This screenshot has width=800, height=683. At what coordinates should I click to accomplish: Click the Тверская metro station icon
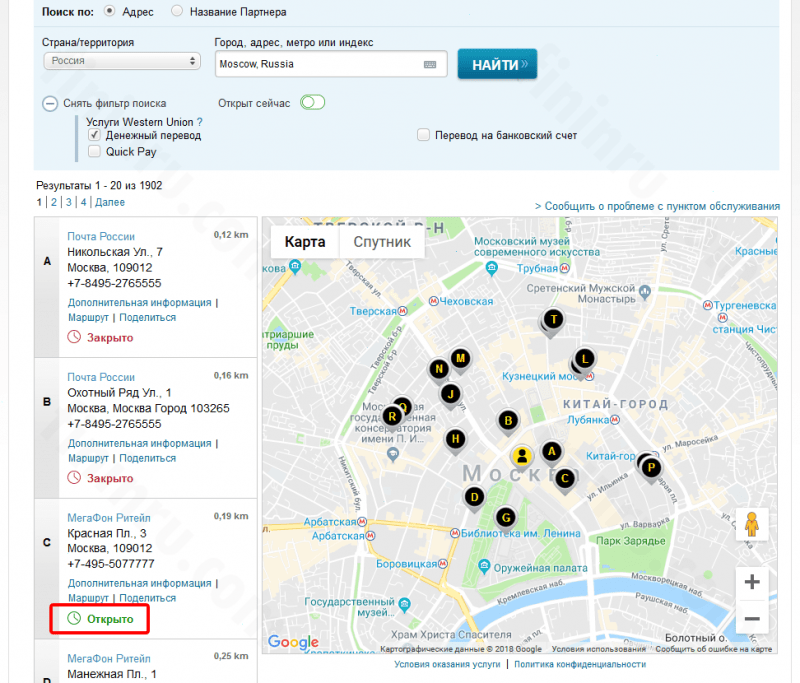(403, 311)
